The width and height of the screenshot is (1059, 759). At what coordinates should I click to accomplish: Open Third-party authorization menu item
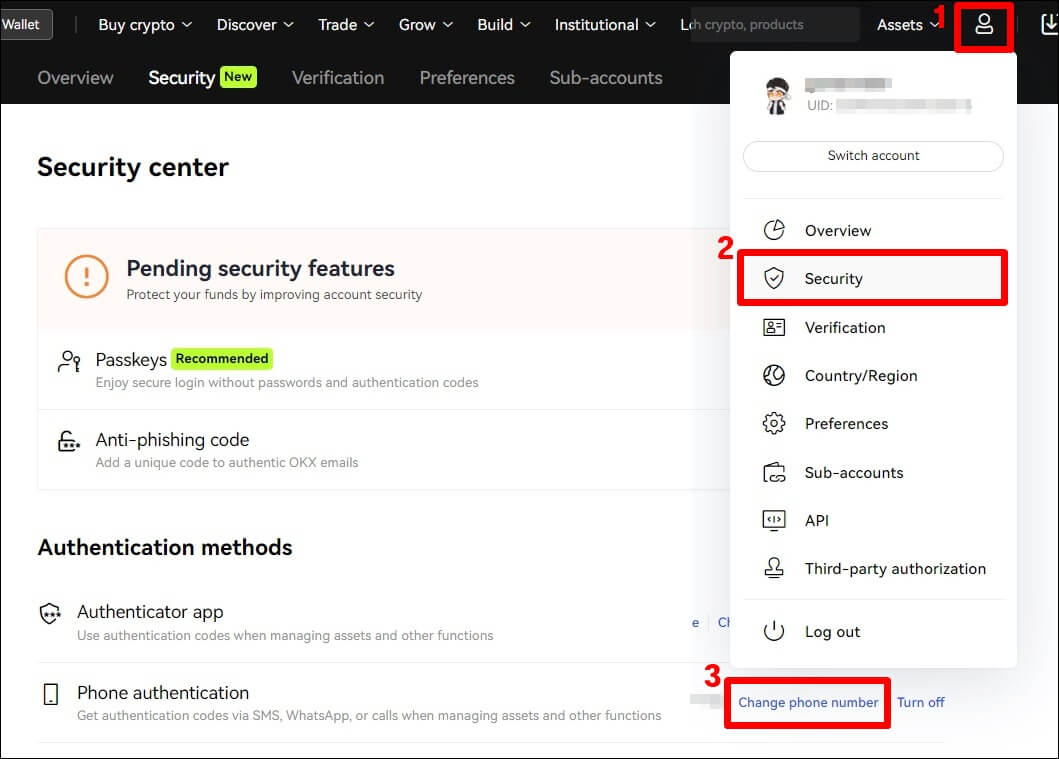(x=873, y=569)
